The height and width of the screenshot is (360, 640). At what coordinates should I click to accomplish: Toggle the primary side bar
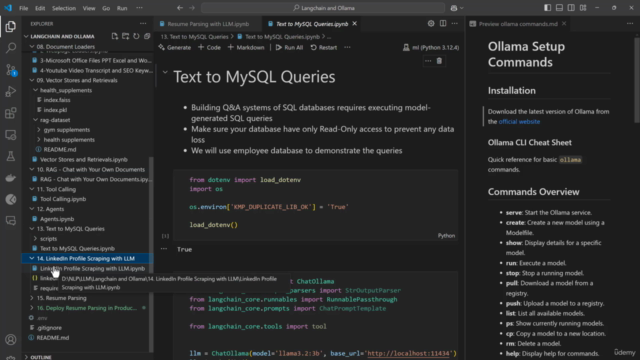547,8
